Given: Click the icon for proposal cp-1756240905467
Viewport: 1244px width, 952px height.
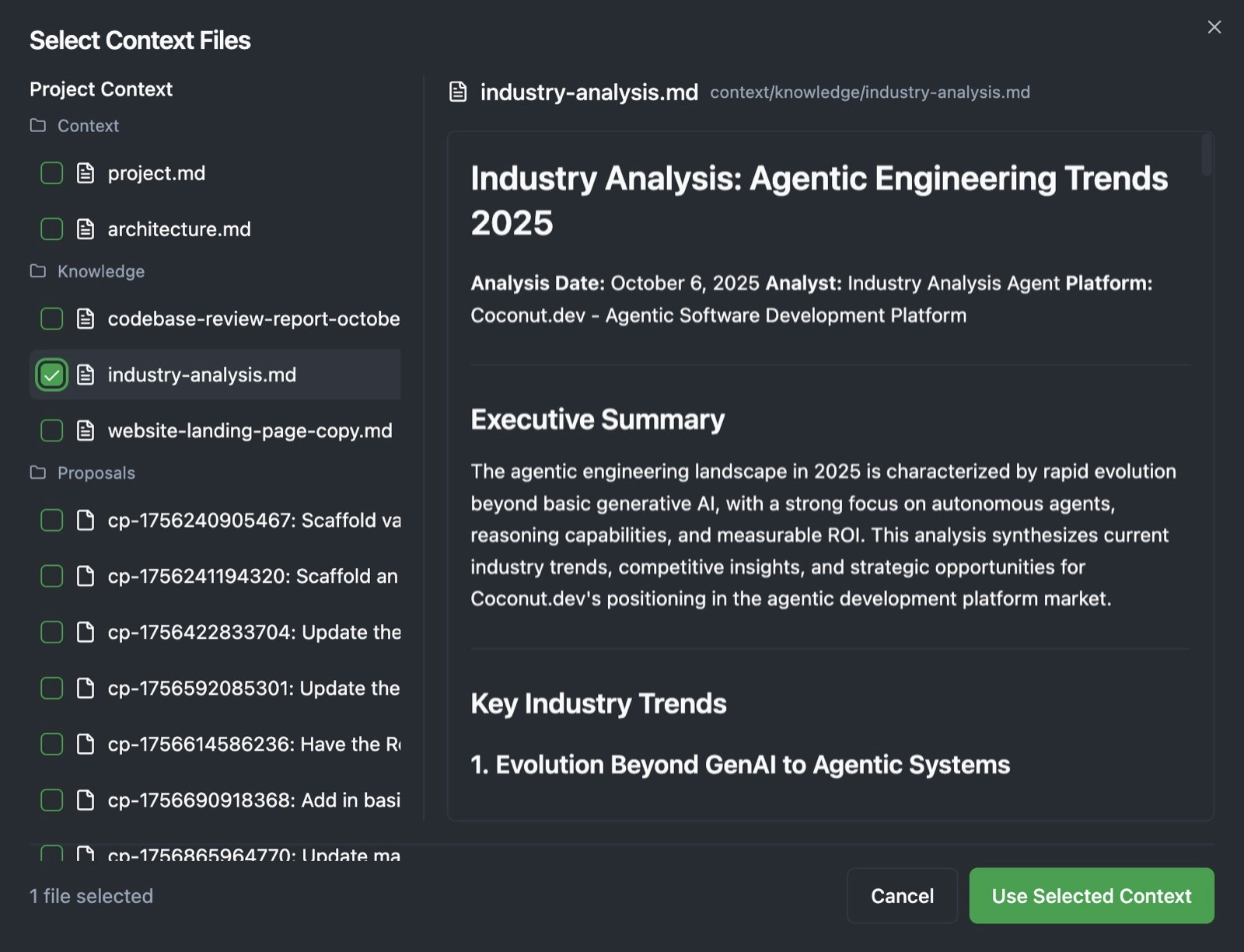Looking at the screenshot, I should pyautogui.click(x=86, y=520).
